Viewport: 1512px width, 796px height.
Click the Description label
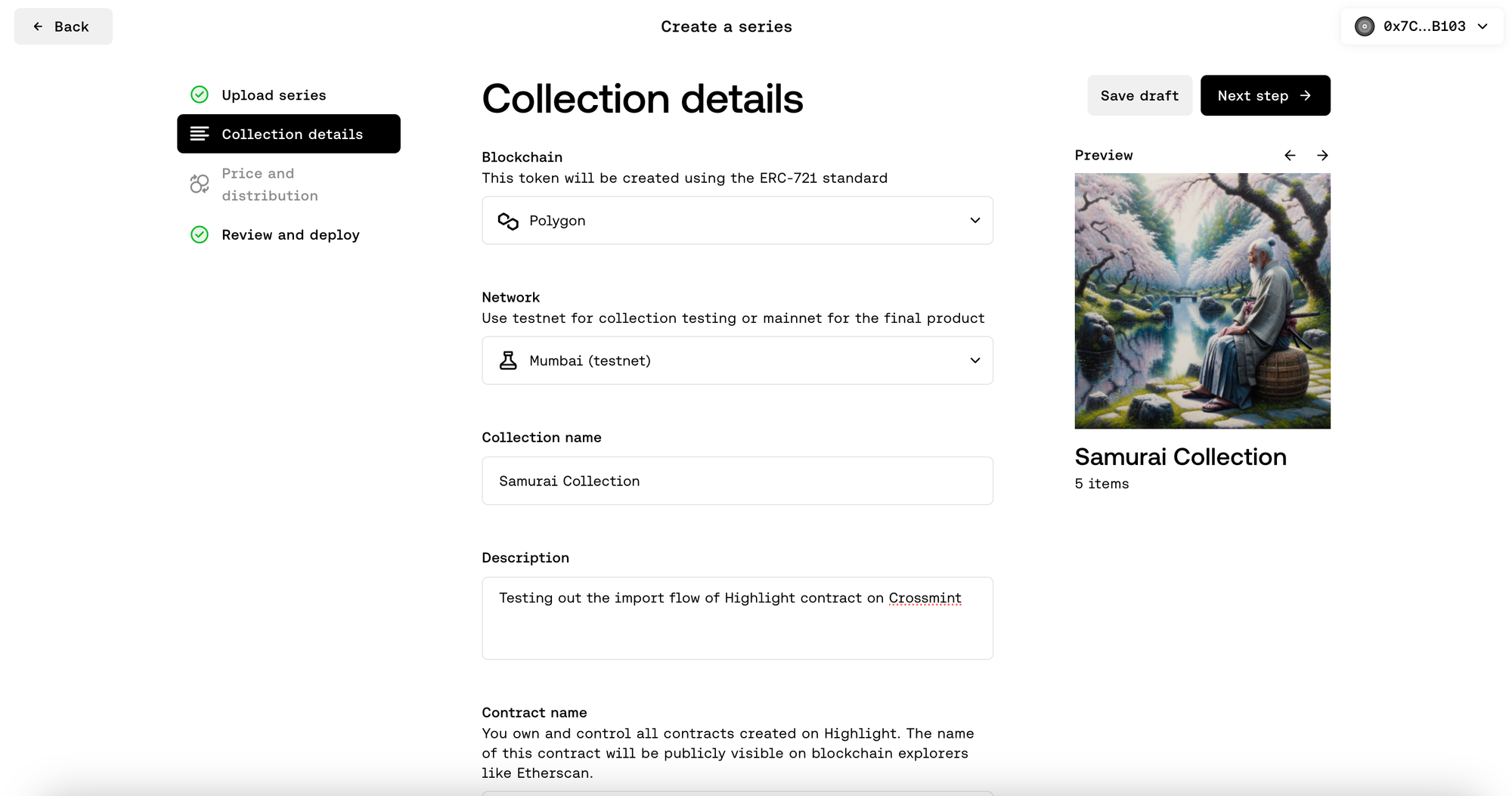pyautogui.click(x=525, y=557)
